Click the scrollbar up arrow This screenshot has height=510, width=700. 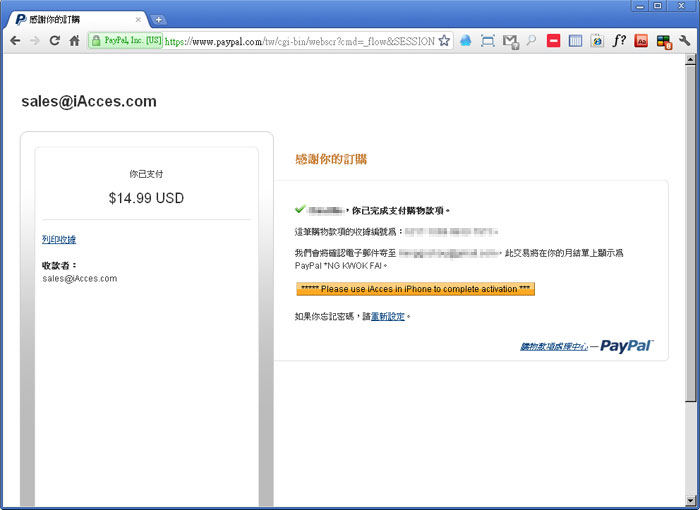[690, 59]
